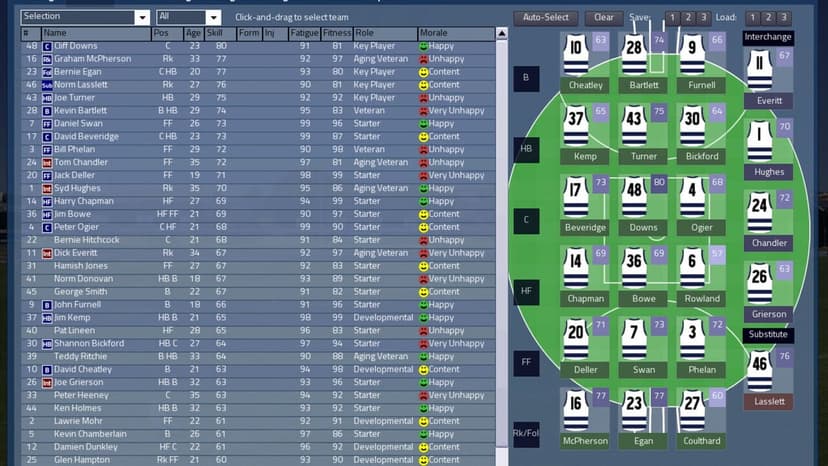
Task: Click the list scroll-up arrow
Action: coord(502,34)
